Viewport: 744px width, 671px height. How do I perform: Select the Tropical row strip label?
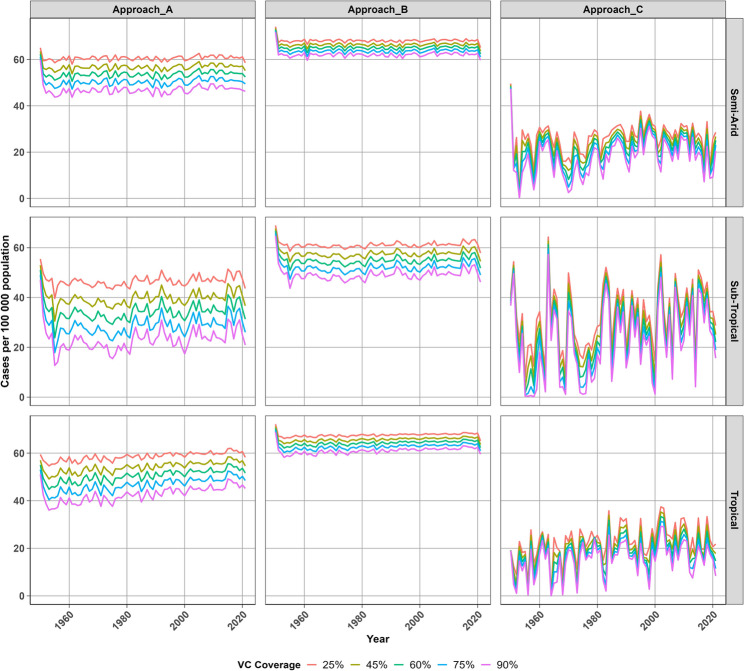pyautogui.click(x=734, y=510)
